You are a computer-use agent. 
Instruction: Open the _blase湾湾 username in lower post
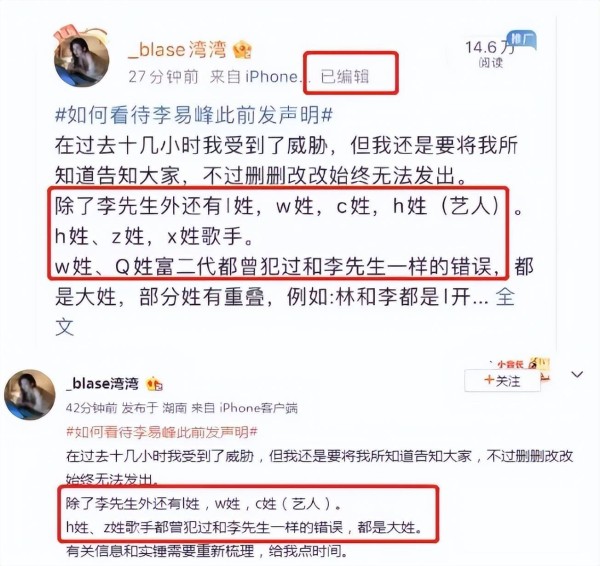pyautogui.click(x=102, y=383)
